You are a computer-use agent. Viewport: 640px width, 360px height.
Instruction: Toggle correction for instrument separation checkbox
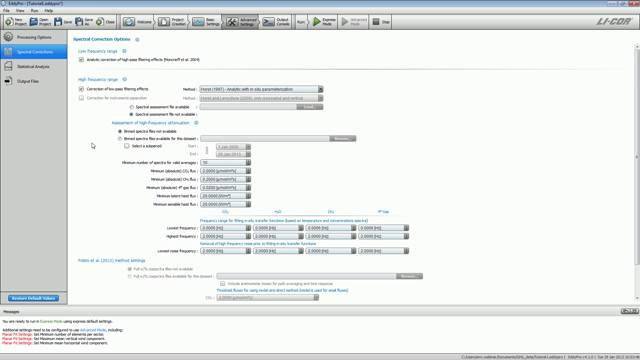[x=81, y=98]
